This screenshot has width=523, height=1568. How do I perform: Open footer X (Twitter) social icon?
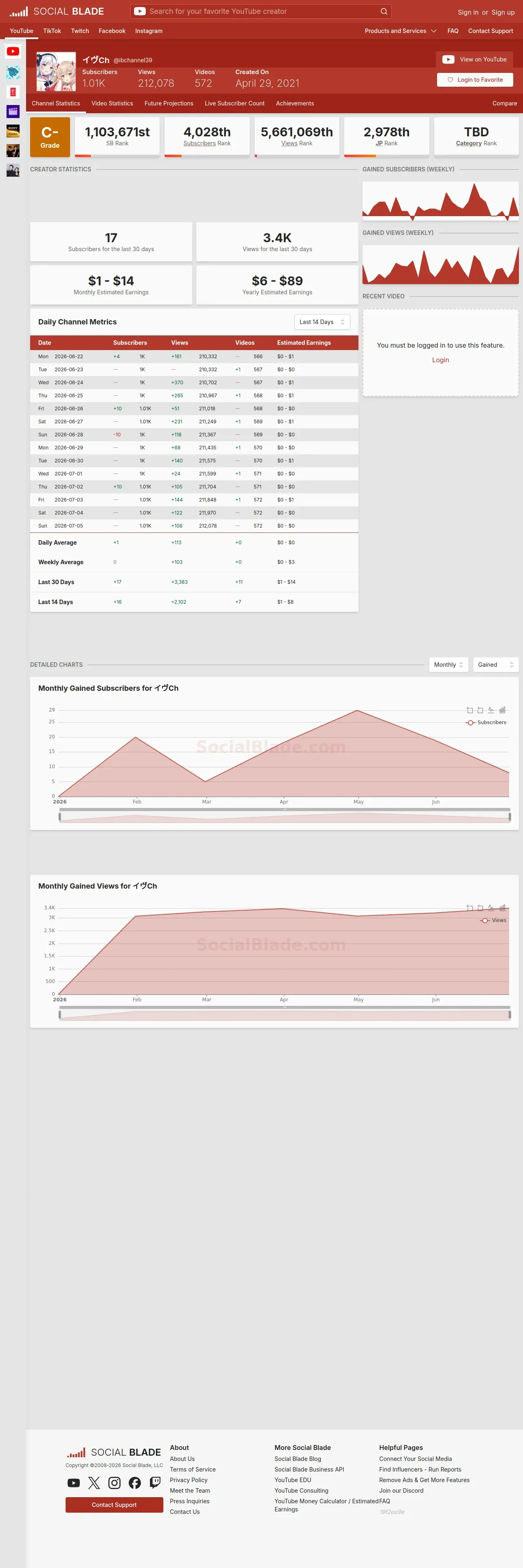coord(94,1483)
